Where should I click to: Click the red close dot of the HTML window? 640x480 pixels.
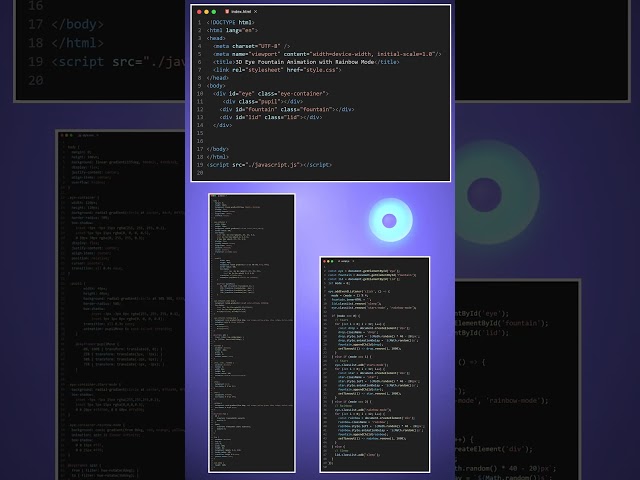pos(199,12)
